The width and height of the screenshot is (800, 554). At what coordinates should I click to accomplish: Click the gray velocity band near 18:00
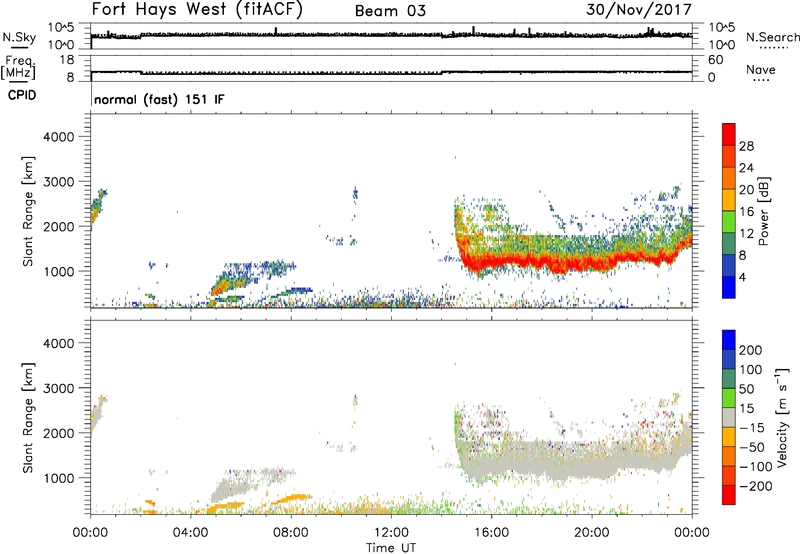[x=542, y=464]
